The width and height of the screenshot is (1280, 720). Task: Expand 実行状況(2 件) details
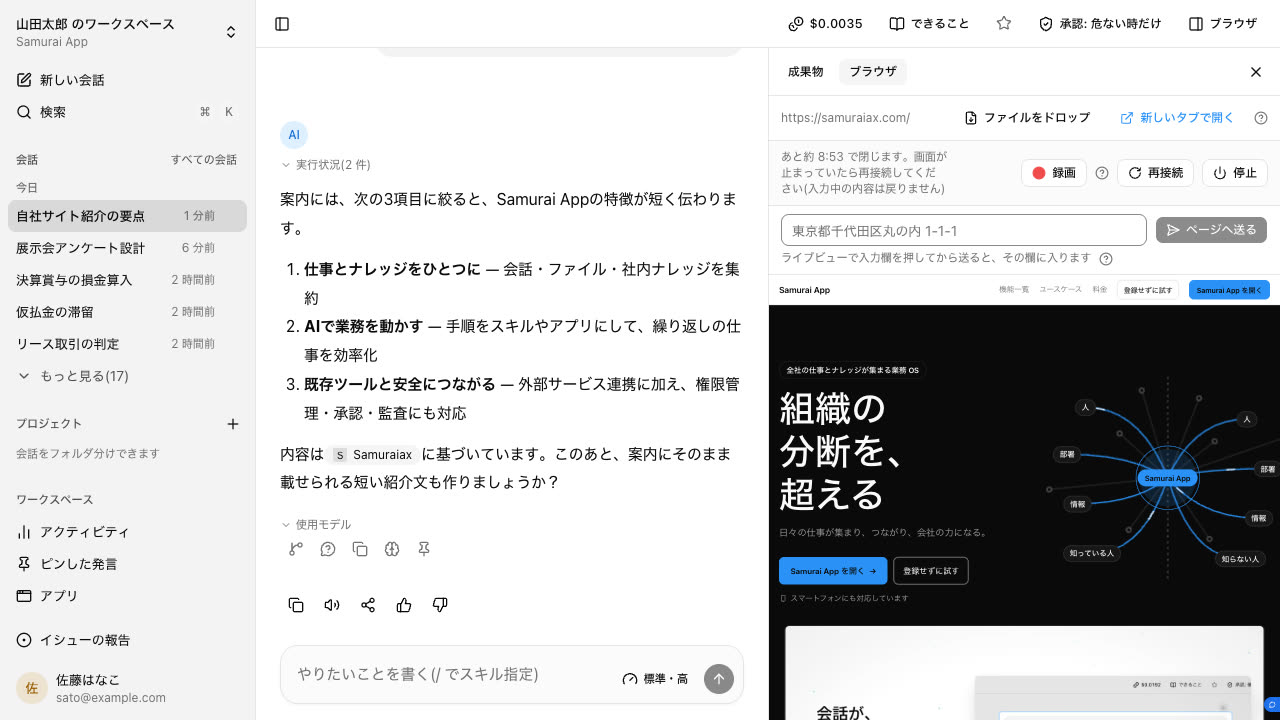coord(326,165)
